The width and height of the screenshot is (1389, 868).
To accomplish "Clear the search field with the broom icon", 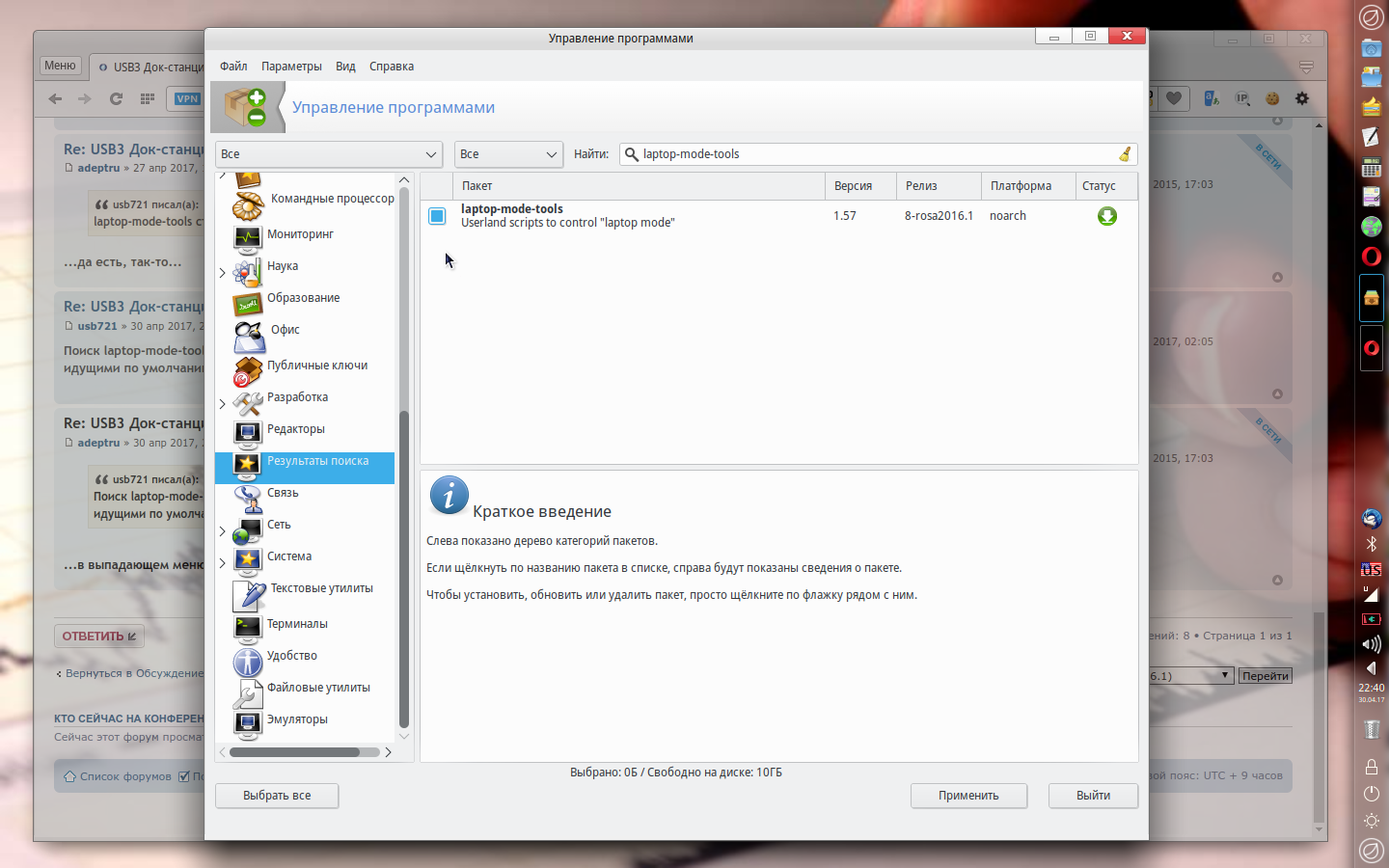I will [x=1125, y=154].
